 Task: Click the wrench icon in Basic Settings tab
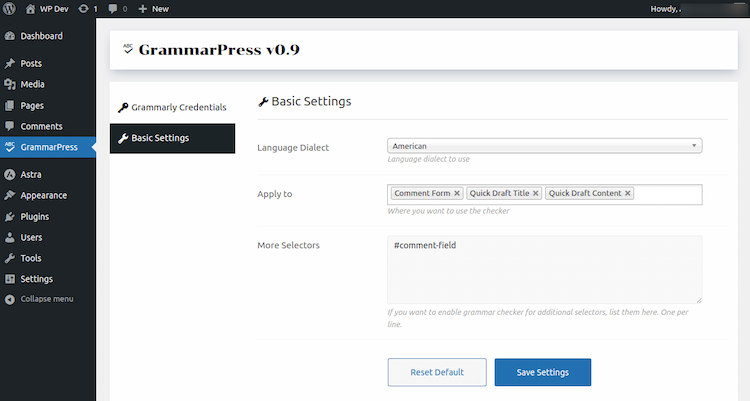(x=123, y=138)
